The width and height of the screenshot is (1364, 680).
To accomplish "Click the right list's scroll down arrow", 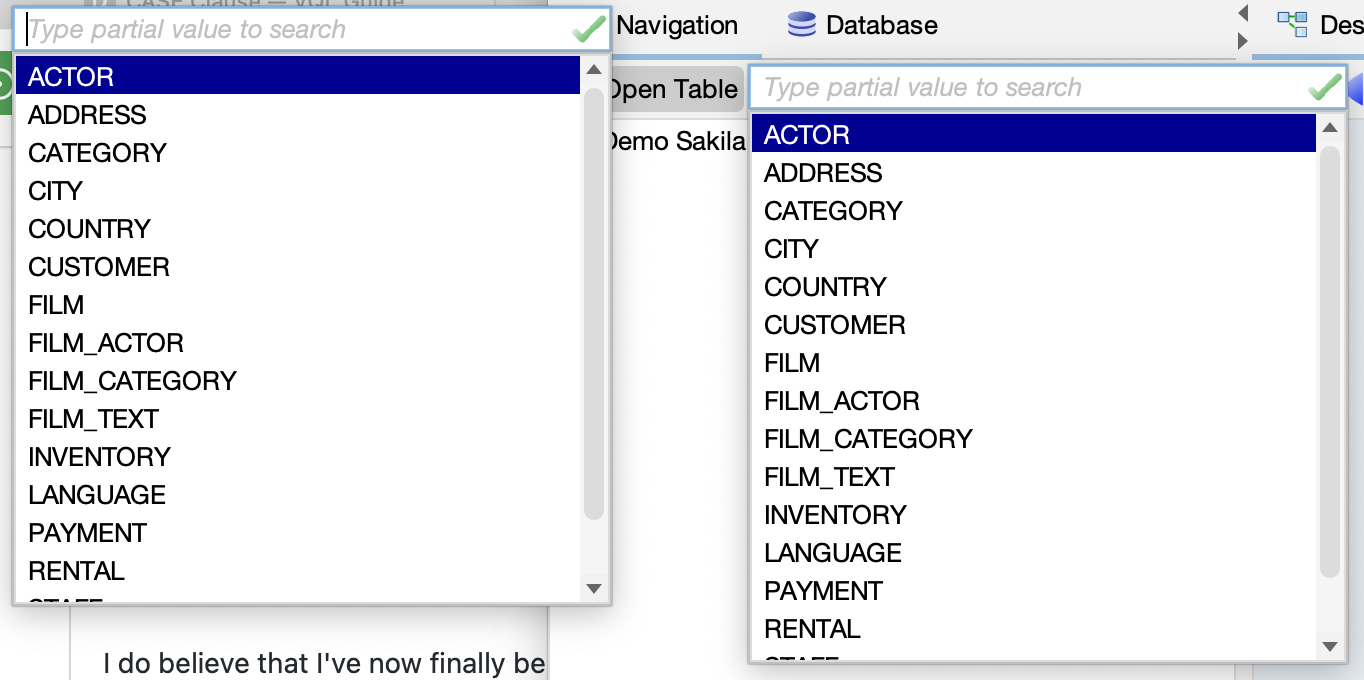I will click(1330, 647).
